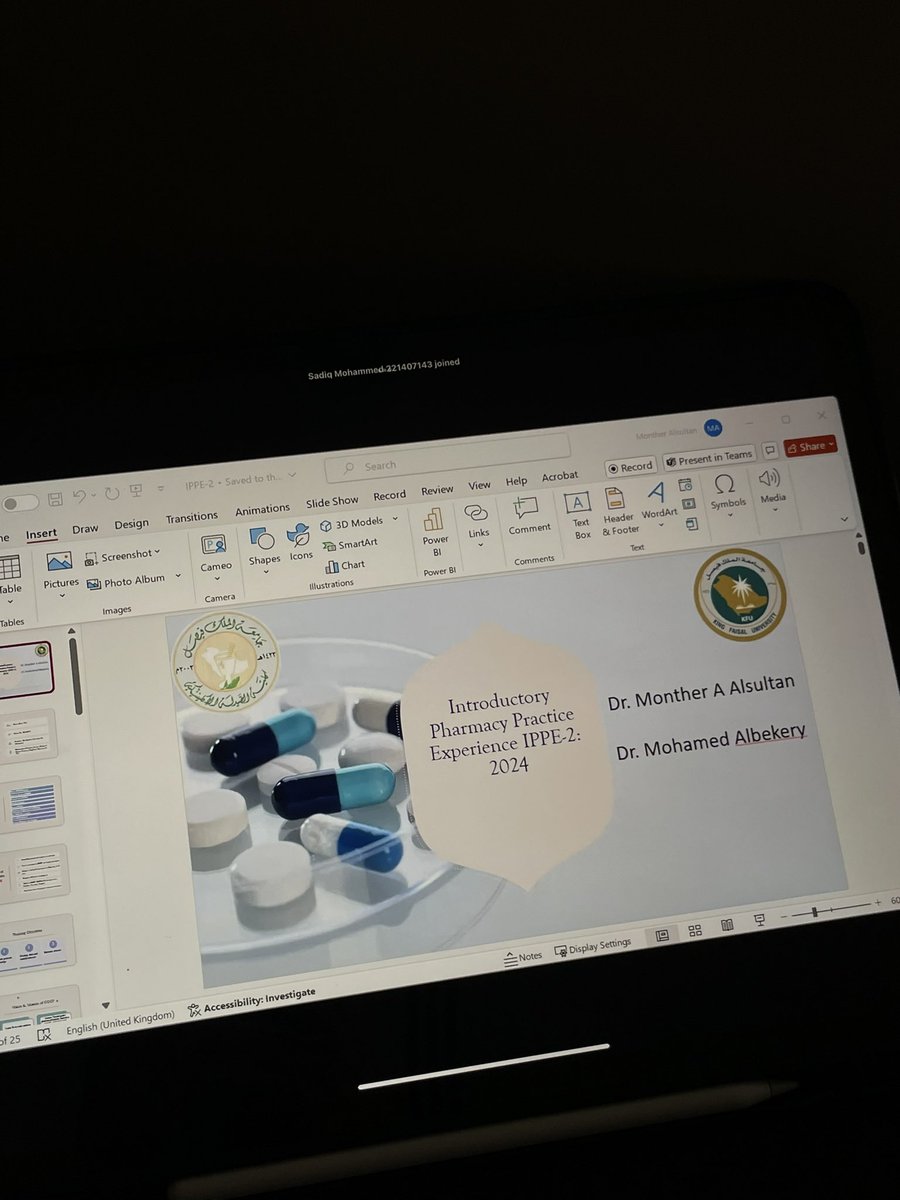This screenshot has width=900, height=1200.
Task: Insert Icons from the Illustrations group
Action: point(301,543)
